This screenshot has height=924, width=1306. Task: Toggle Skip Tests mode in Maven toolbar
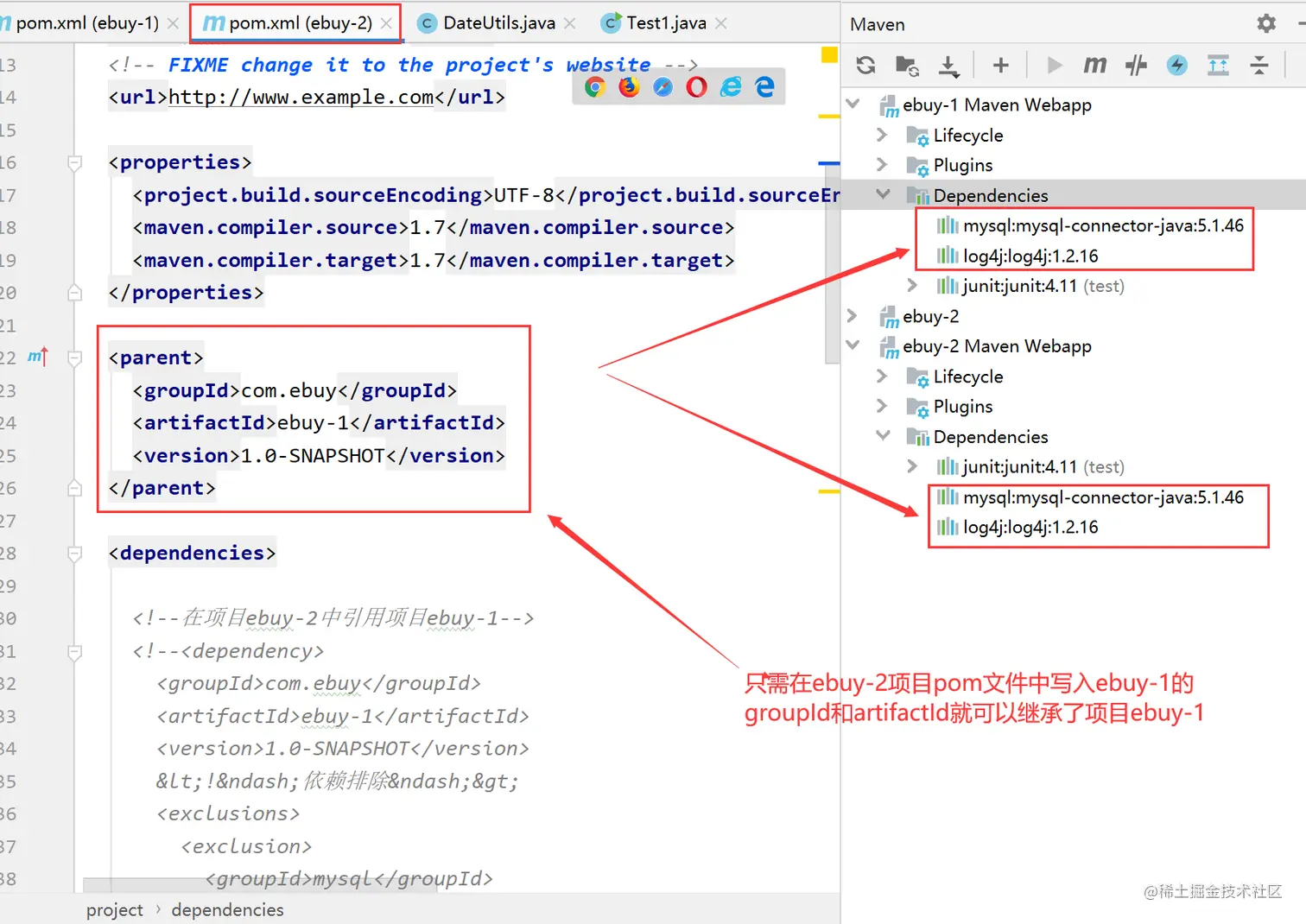click(1136, 65)
